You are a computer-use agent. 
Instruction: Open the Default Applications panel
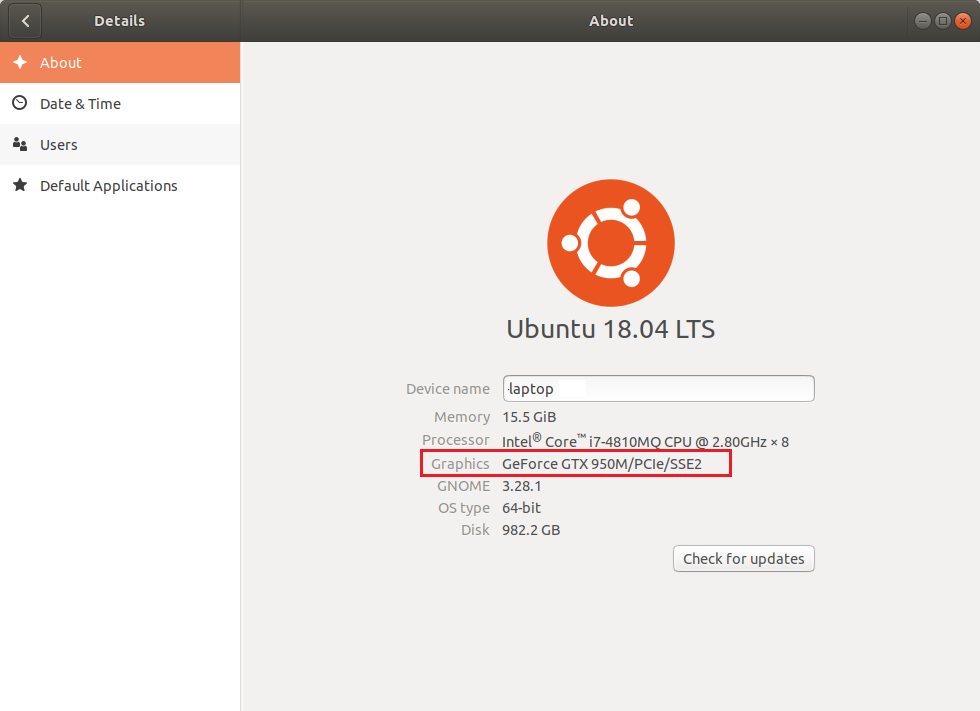pyautogui.click(x=120, y=186)
